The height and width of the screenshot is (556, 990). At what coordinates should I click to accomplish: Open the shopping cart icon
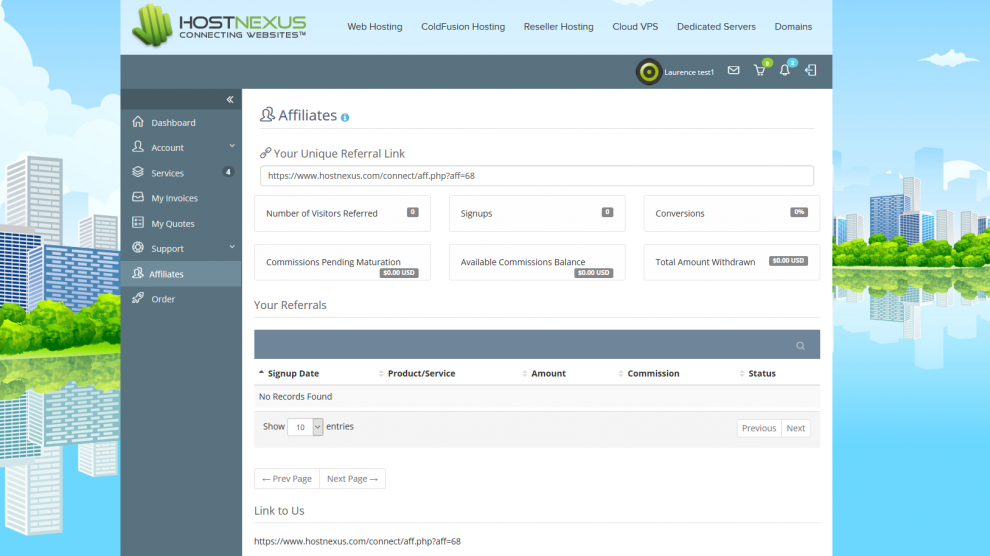tap(759, 71)
